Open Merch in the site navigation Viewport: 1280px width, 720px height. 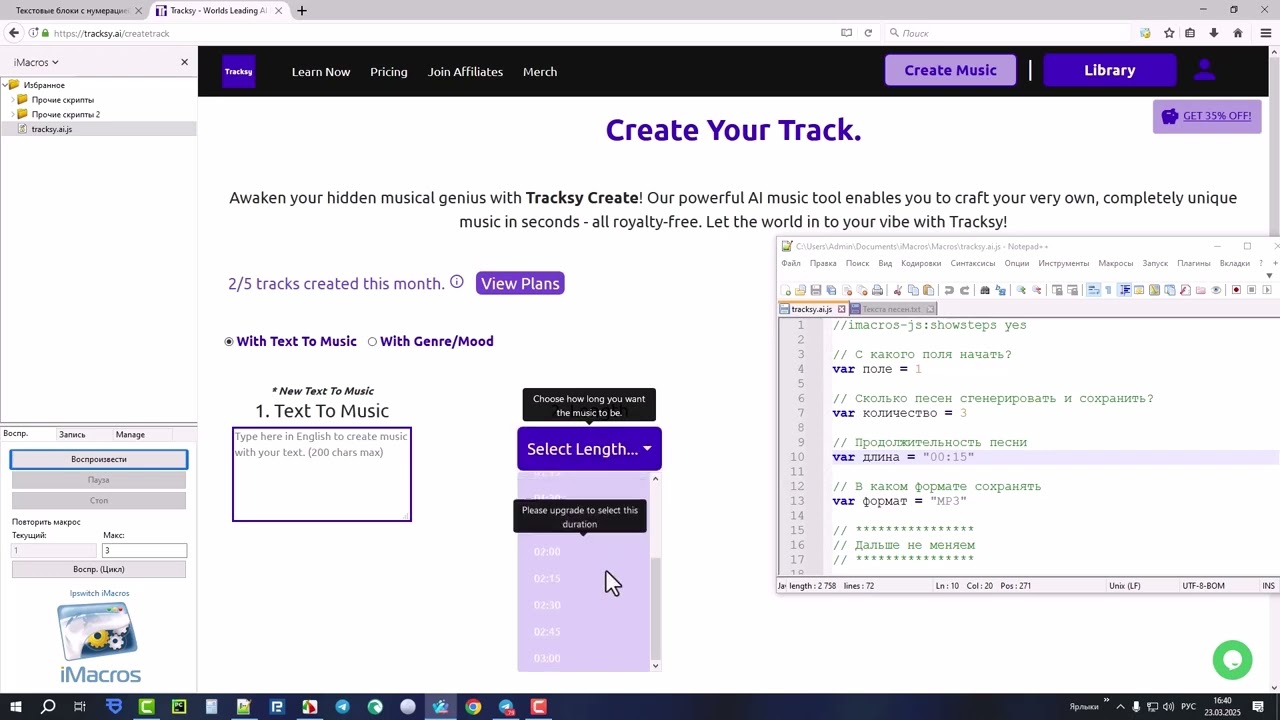pyautogui.click(x=540, y=71)
